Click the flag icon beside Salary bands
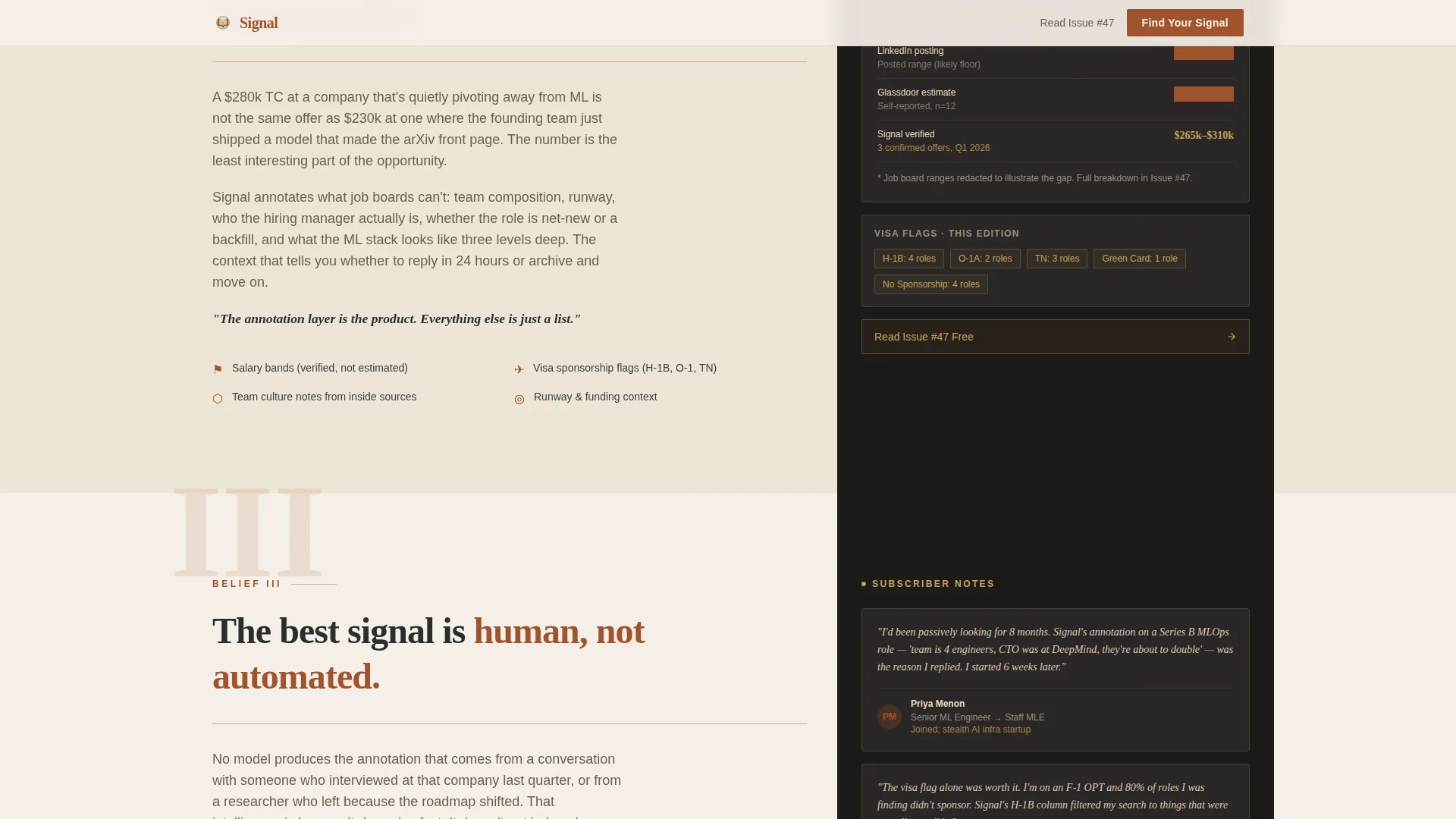 click(x=218, y=369)
